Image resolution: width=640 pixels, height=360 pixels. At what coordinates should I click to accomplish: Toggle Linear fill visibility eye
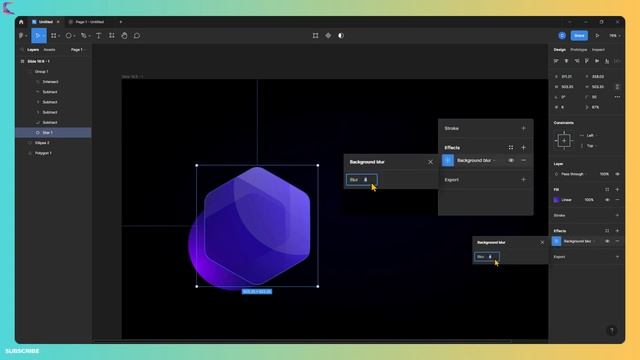pyautogui.click(x=607, y=200)
